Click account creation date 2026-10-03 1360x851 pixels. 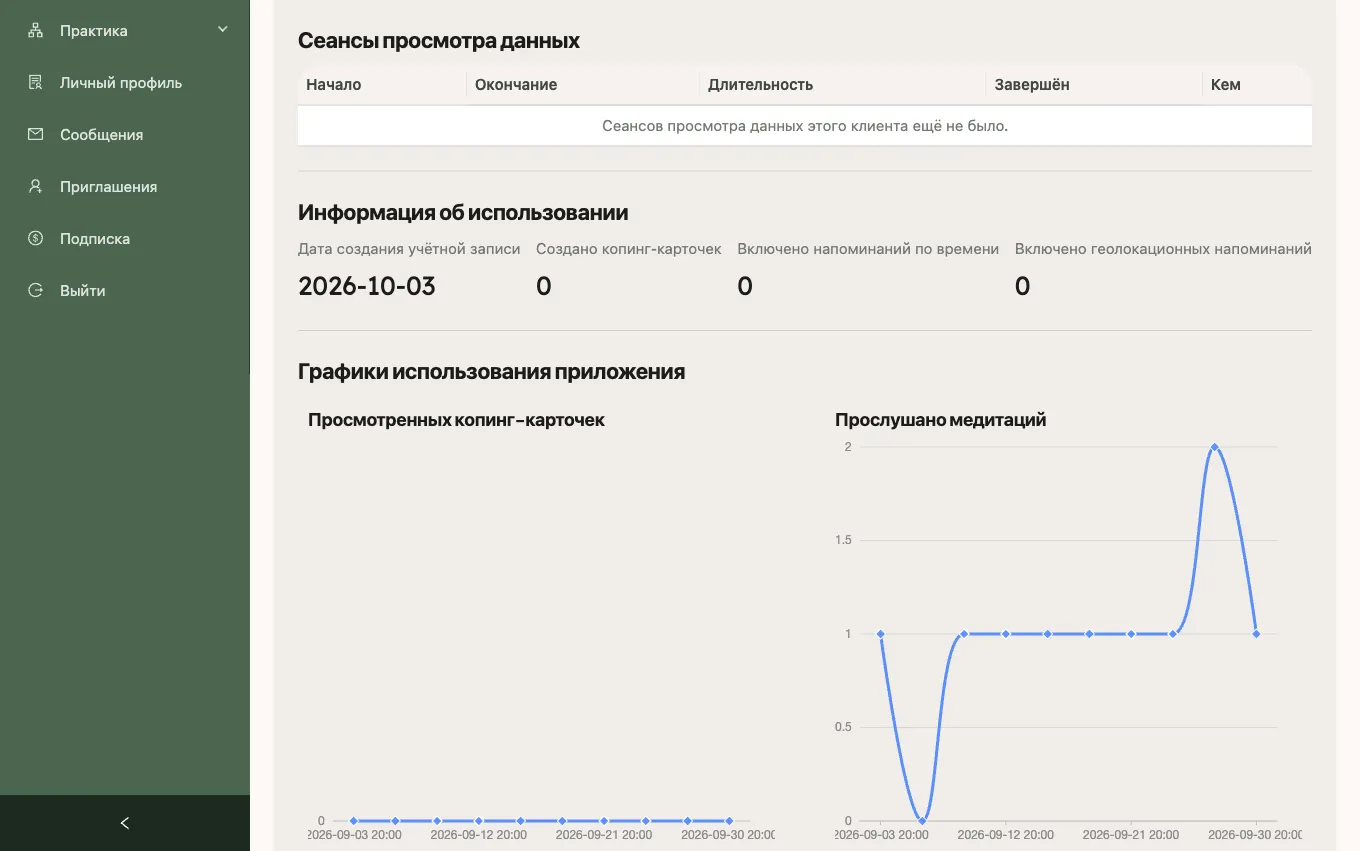point(367,286)
